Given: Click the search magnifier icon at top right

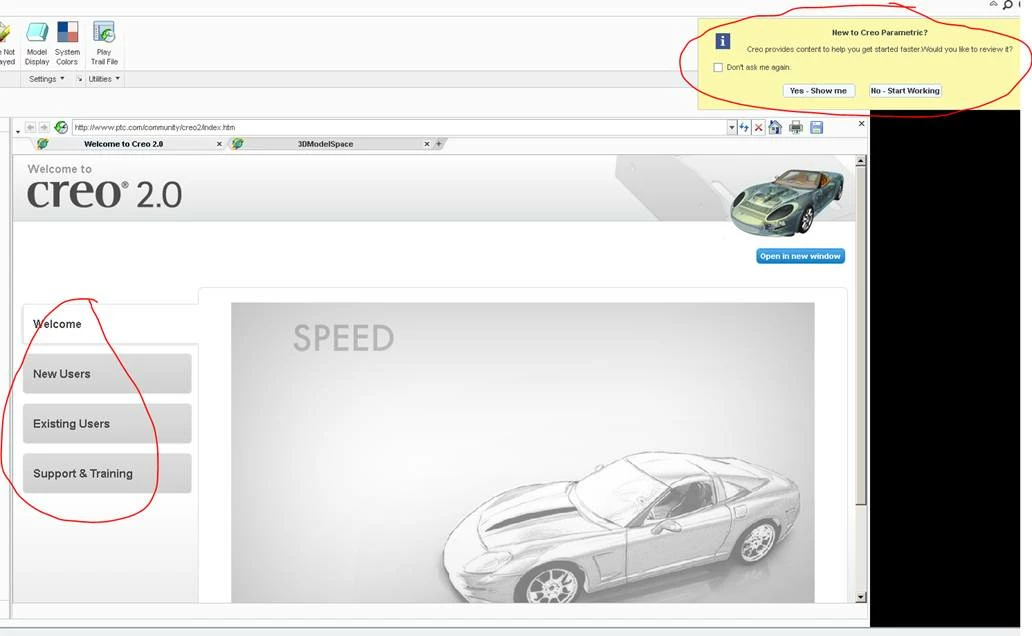Looking at the screenshot, I should (x=1007, y=5).
